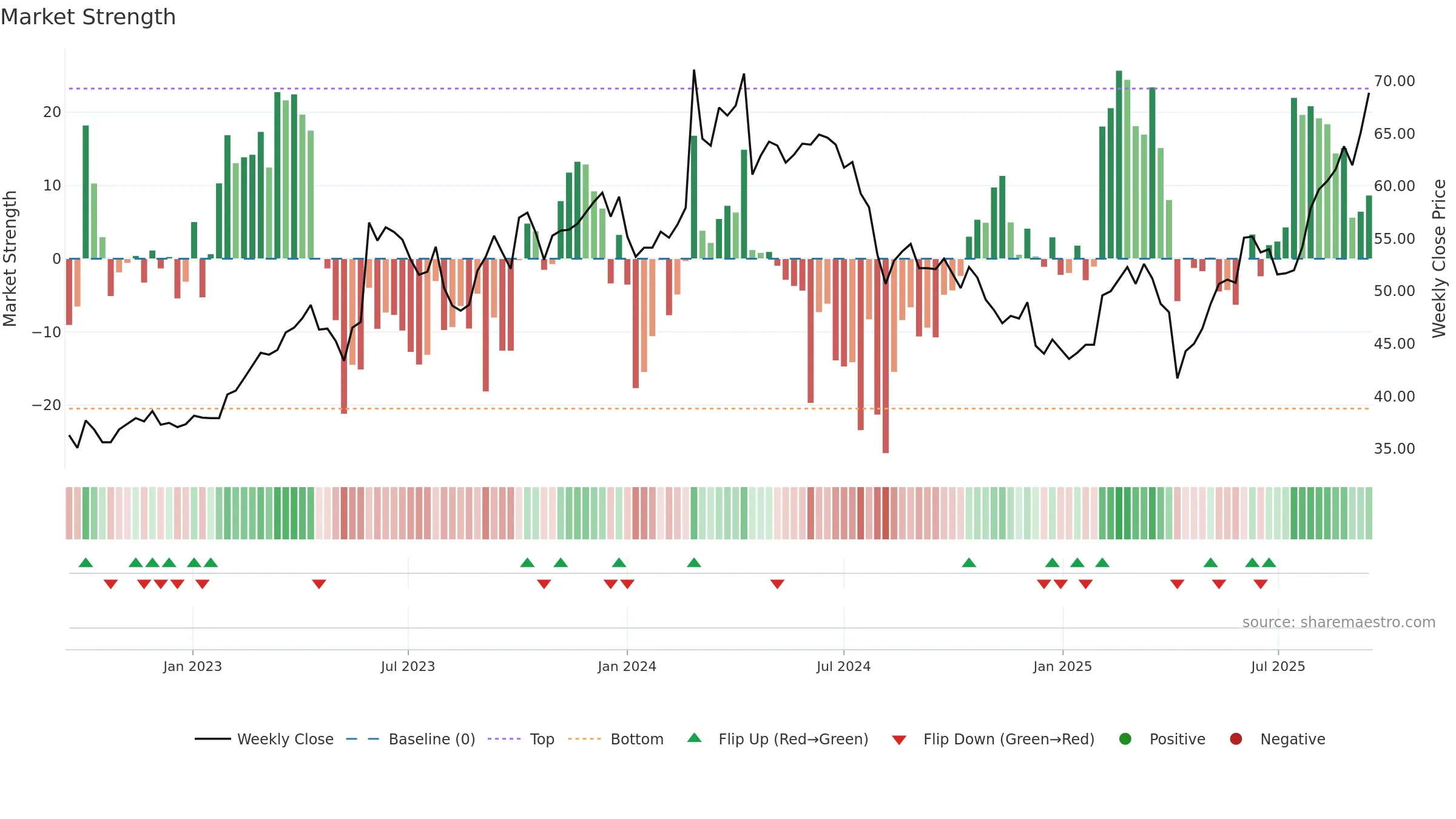This screenshot has width=1456, height=819.
Task: Click the 50.00 price axis tick
Action: pos(1394,291)
